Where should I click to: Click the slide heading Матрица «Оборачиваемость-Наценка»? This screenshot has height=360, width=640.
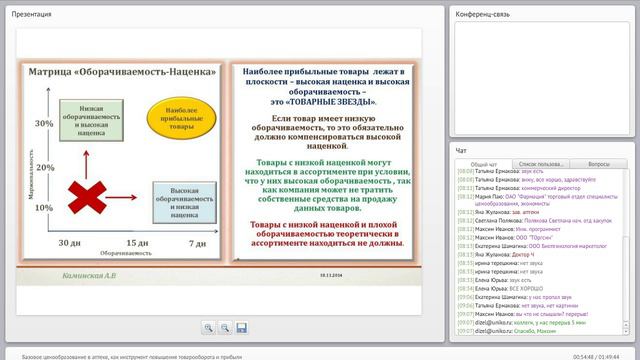click(x=122, y=72)
